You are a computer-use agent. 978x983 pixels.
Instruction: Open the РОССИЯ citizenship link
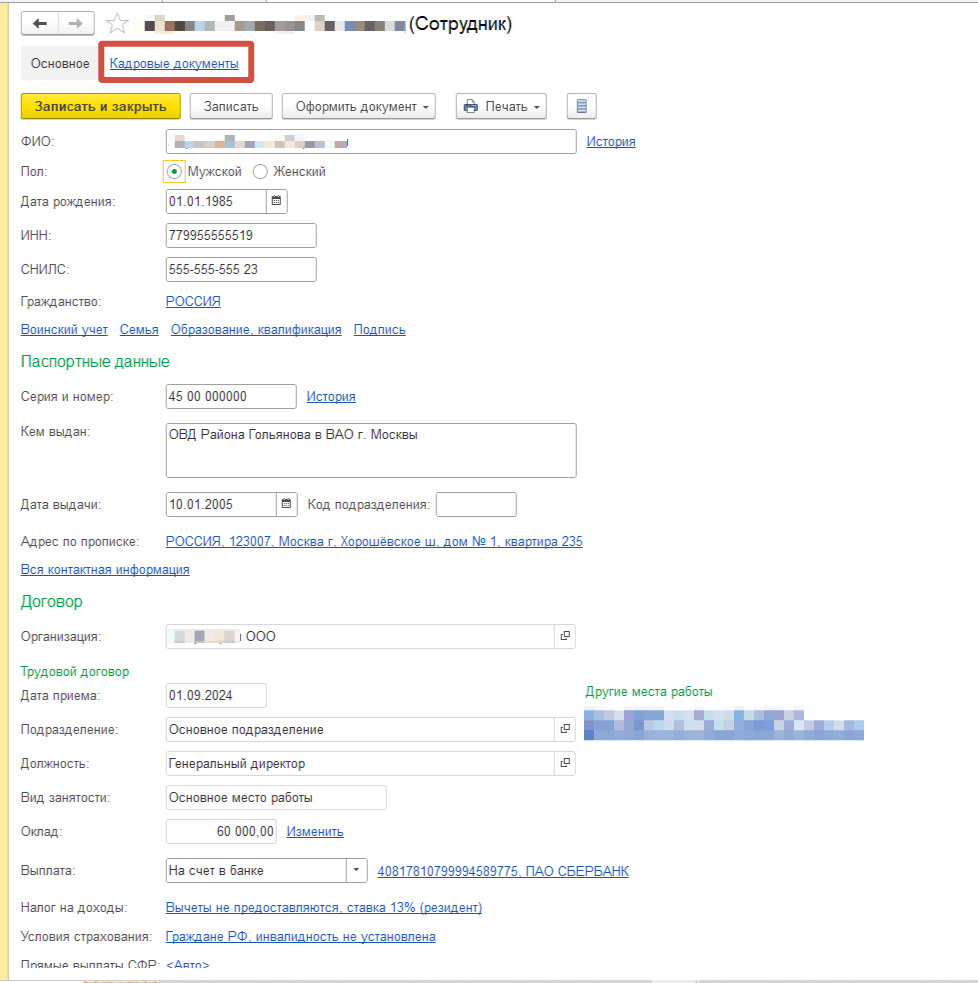(193, 302)
